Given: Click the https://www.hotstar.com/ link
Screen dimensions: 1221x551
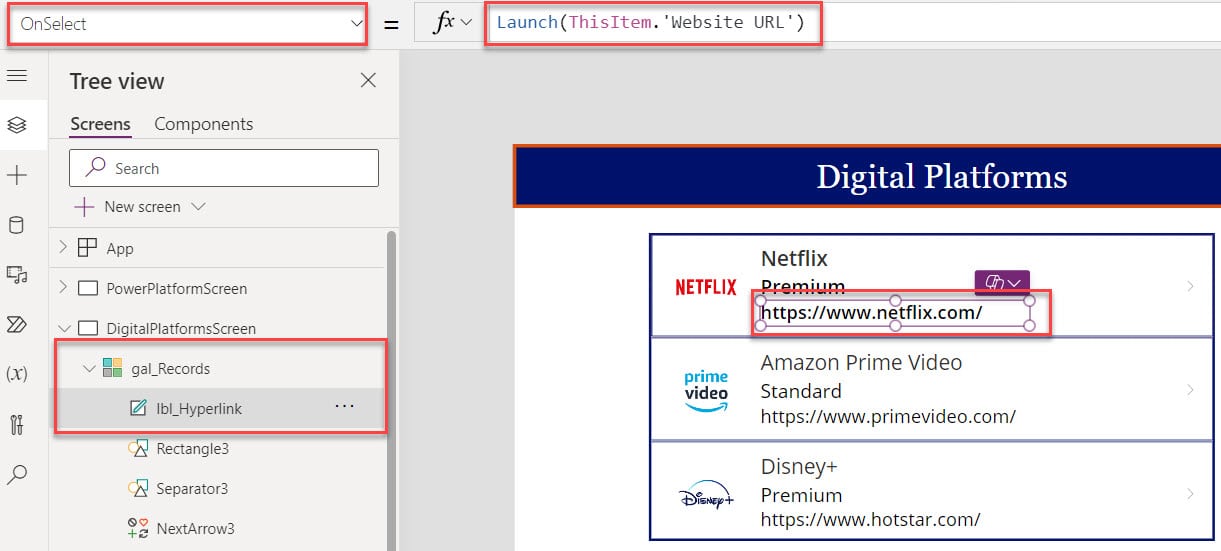Looking at the screenshot, I should pos(870,520).
